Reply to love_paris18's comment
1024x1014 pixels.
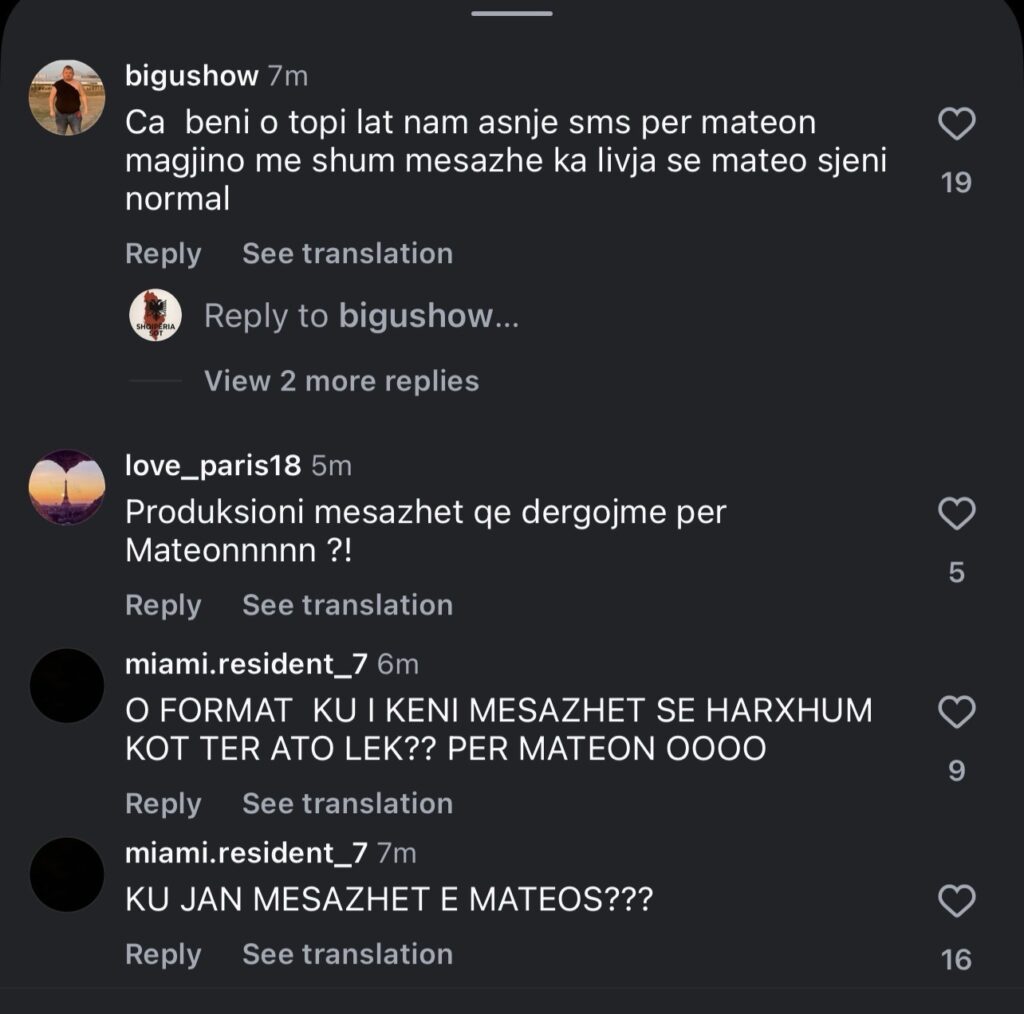(x=163, y=606)
